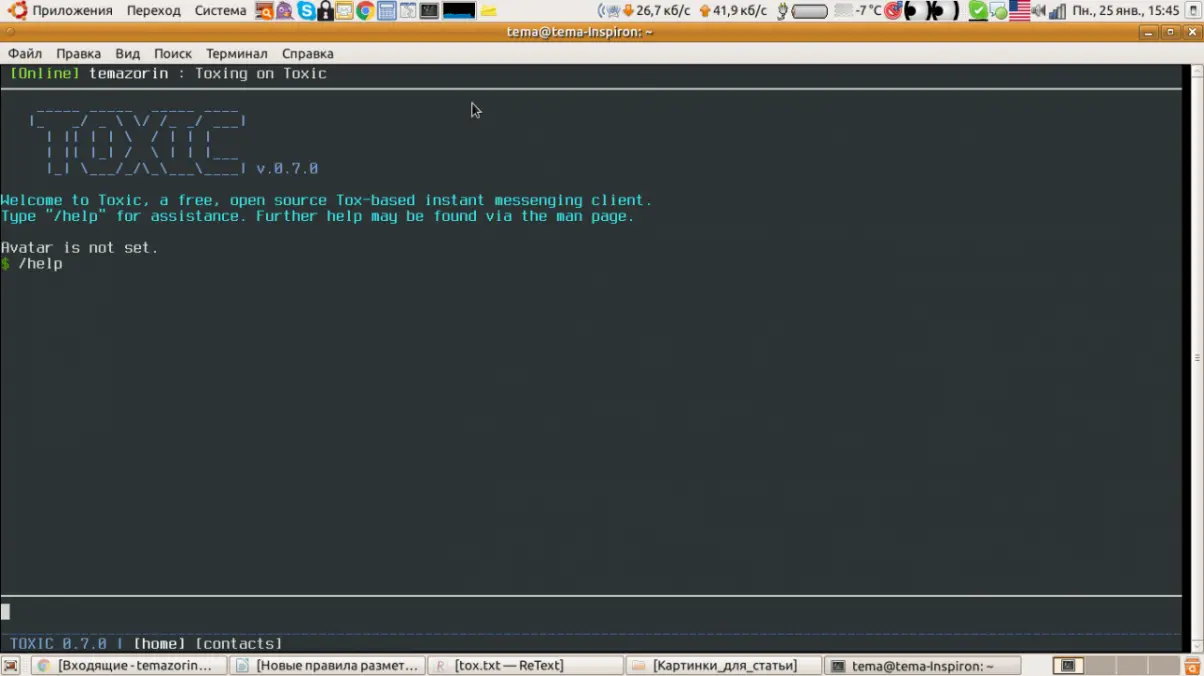Open the Файл menu of the terminal

point(25,53)
